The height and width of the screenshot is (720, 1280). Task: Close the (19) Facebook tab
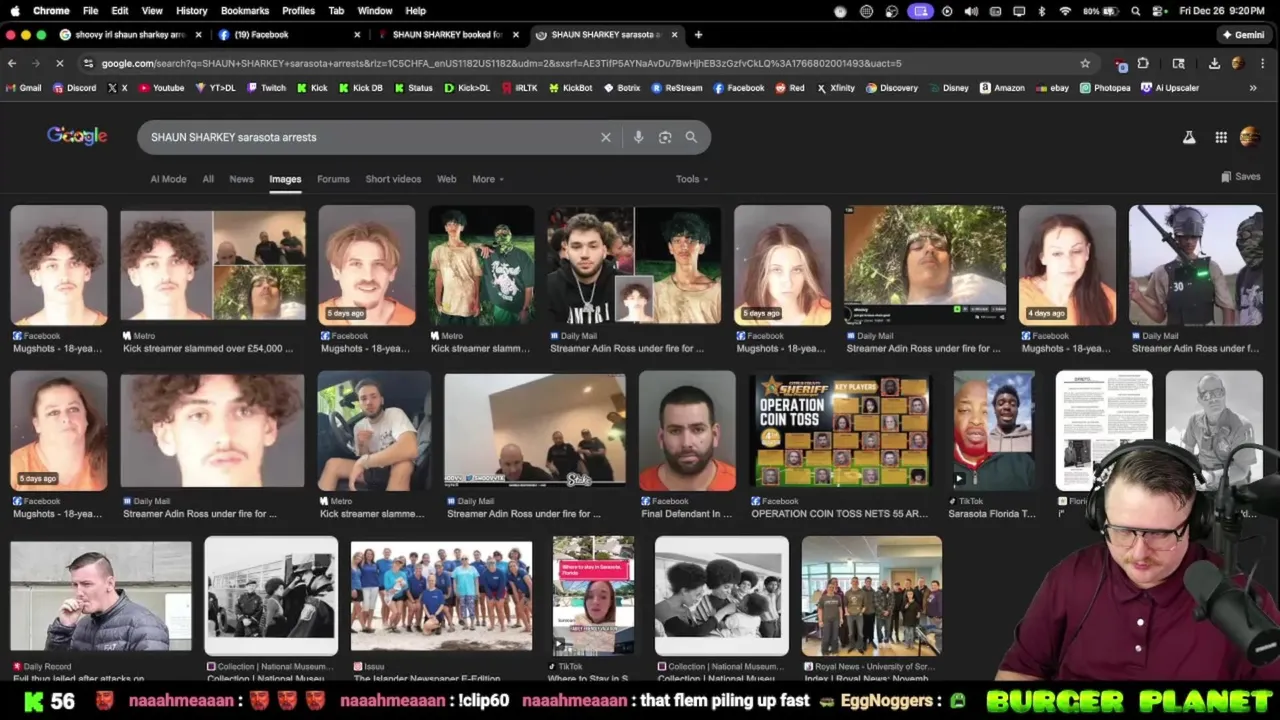coord(357,34)
